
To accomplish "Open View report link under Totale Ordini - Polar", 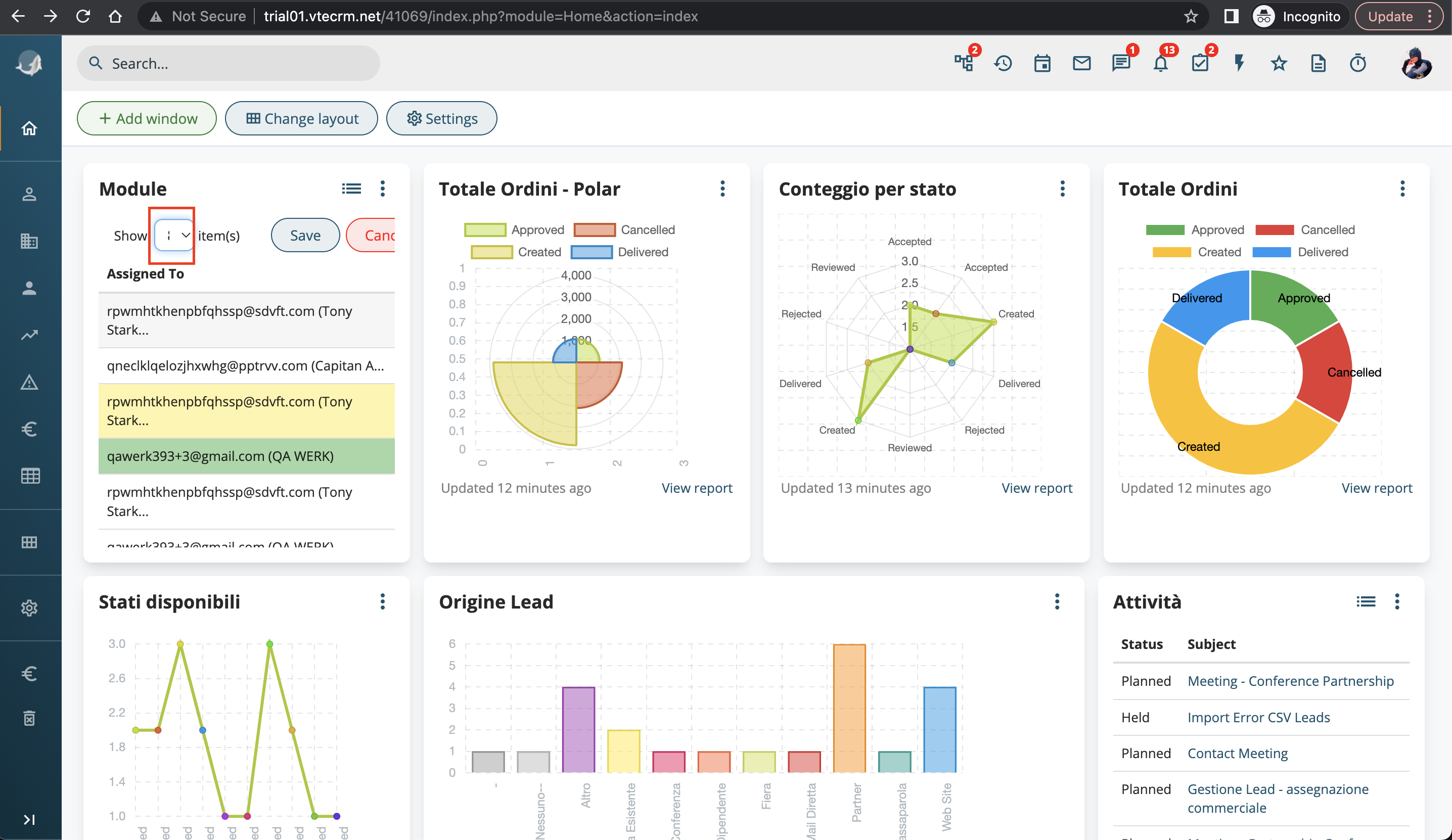I will point(697,488).
